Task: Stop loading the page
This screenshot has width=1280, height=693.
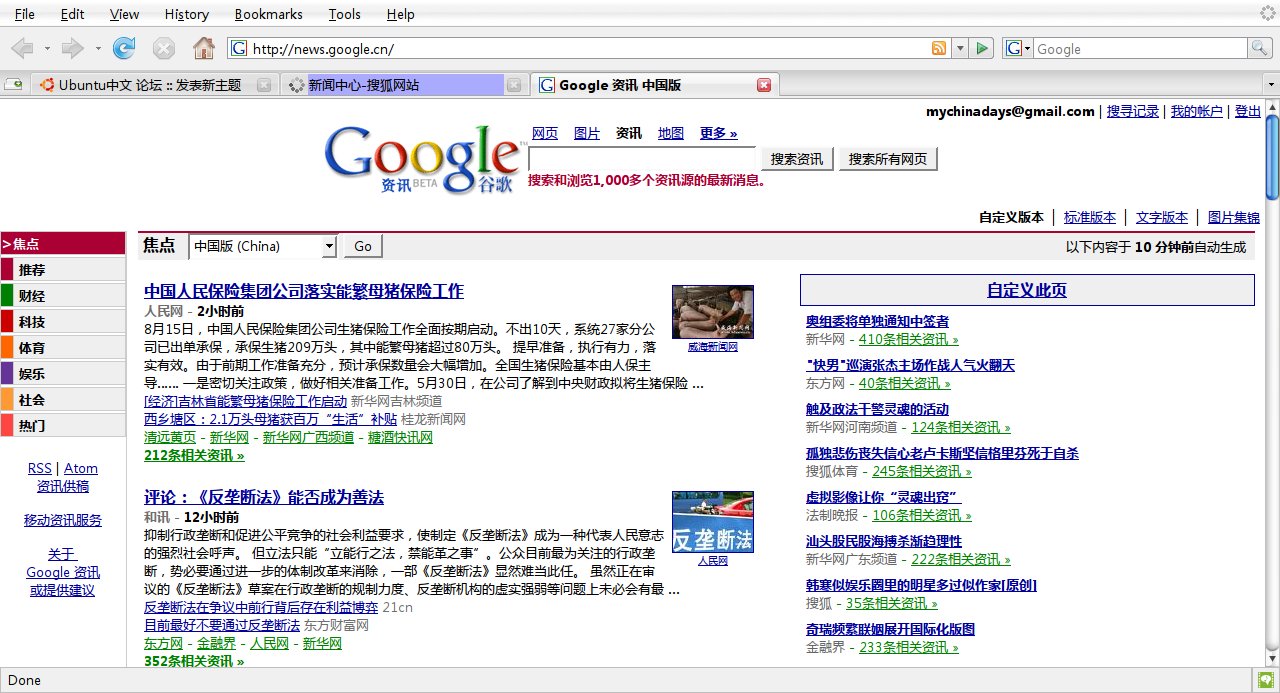Action: click(x=164, y=48)
